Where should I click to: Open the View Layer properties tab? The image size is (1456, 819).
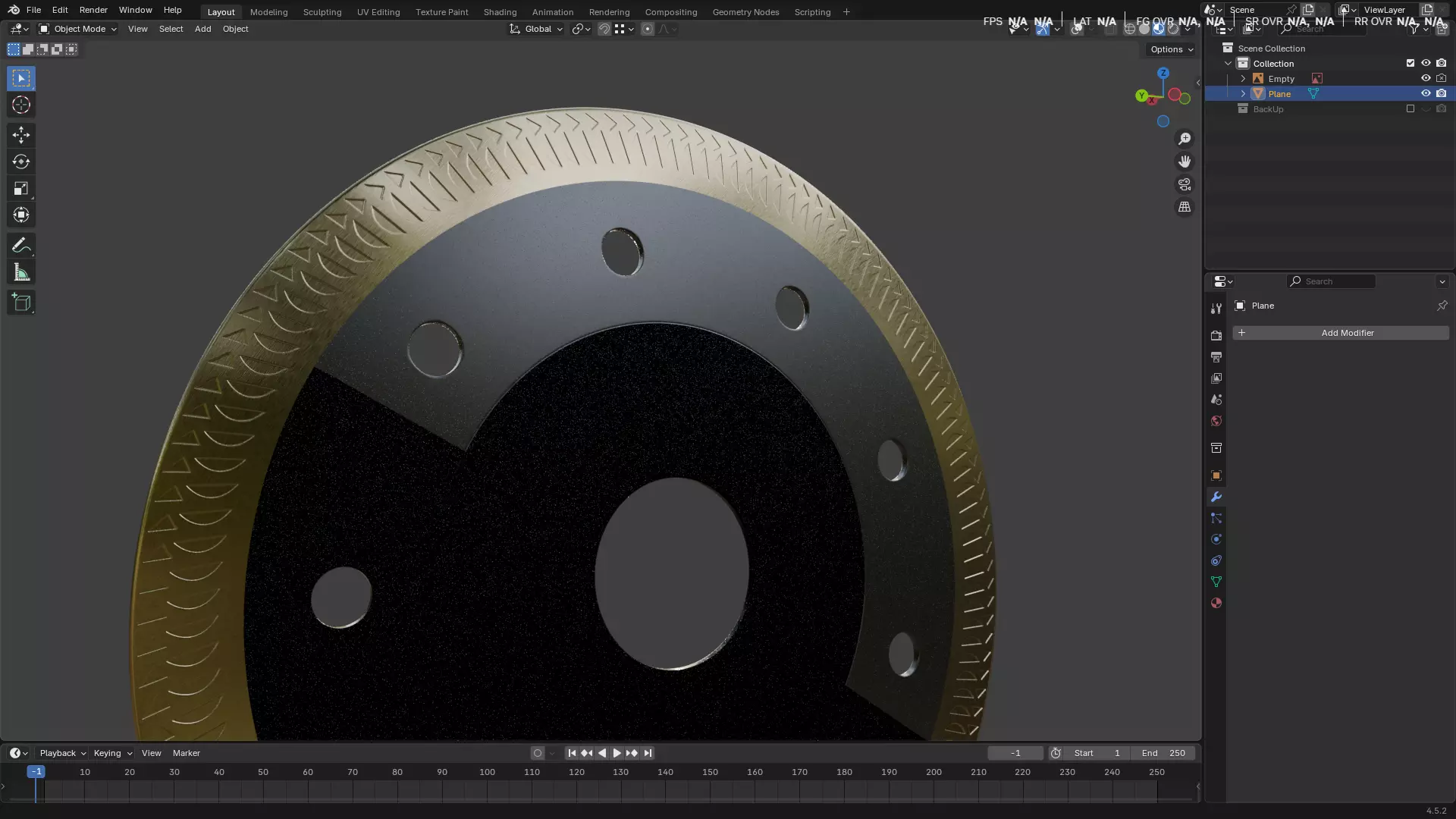pos(1216,378)
